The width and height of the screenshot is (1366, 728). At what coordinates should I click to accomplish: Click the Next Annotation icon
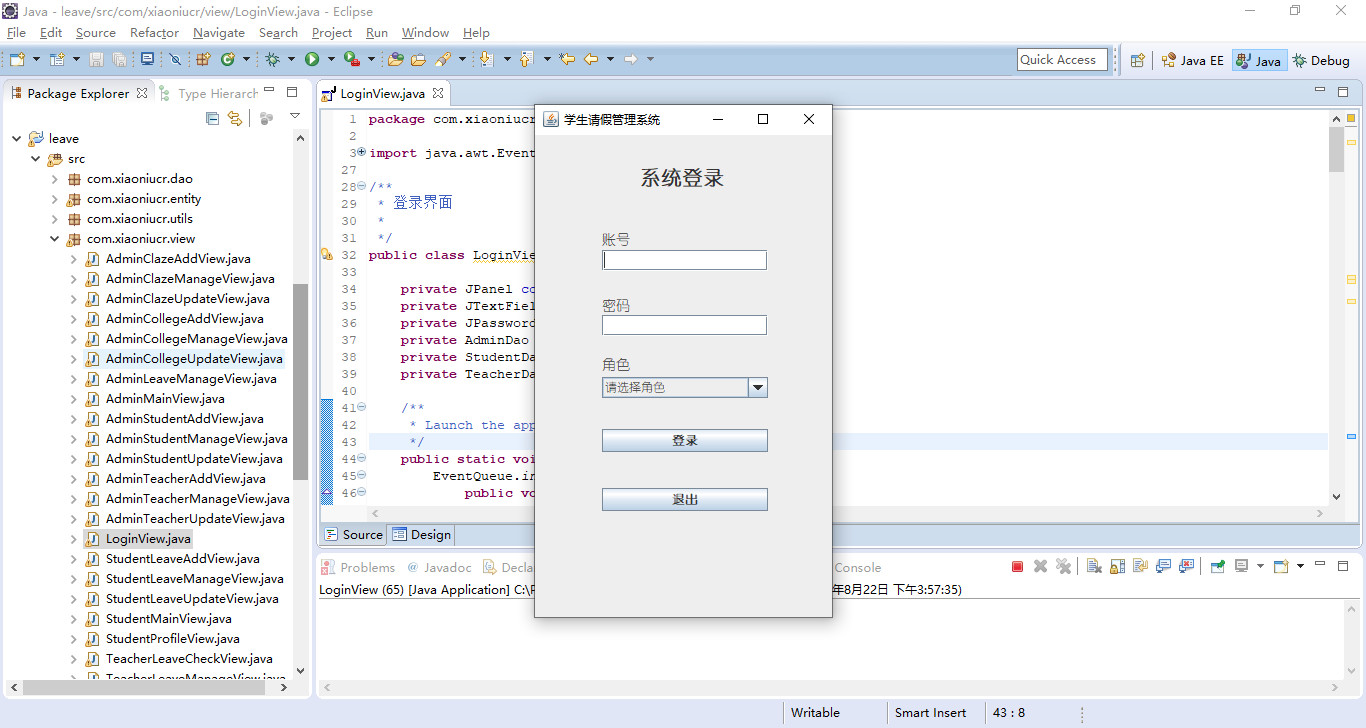486,59
